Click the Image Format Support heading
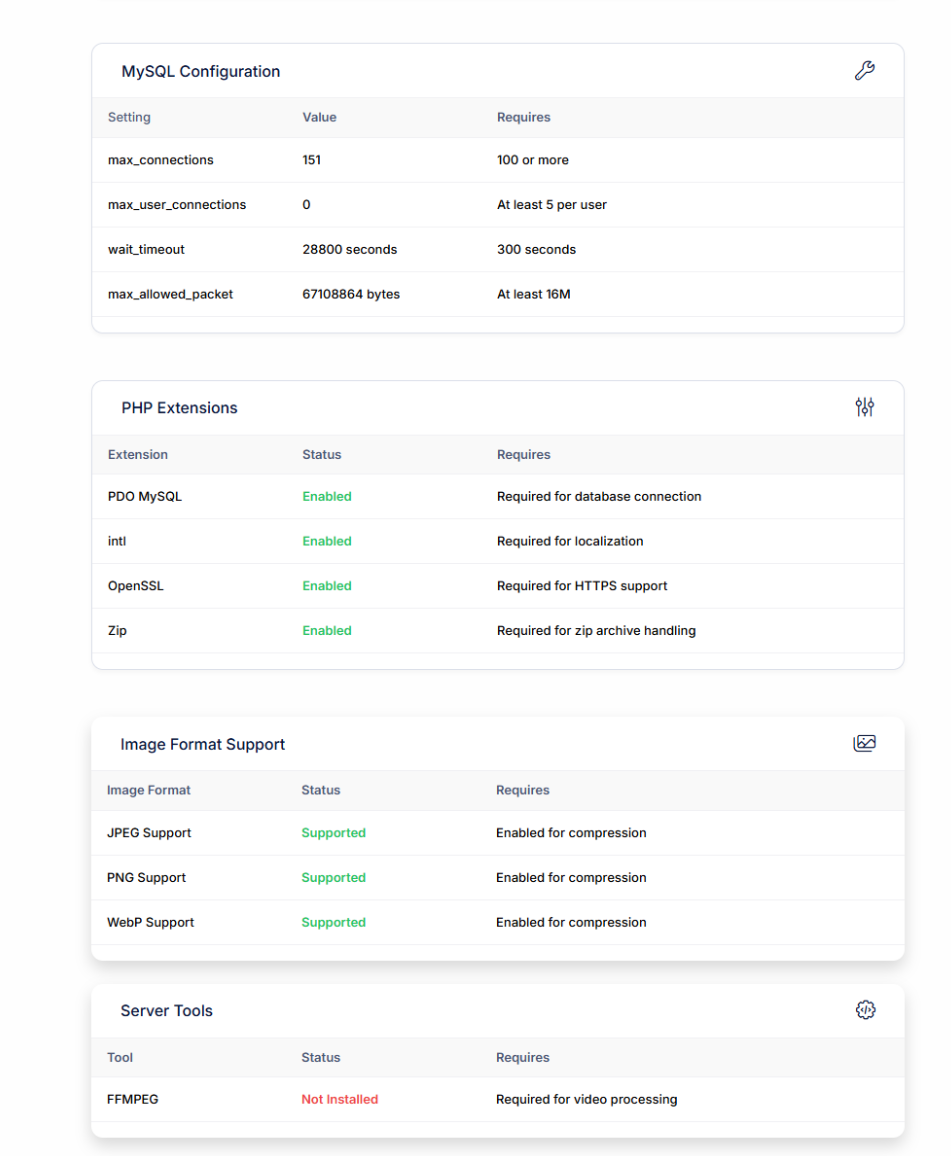951x1156 pixels. [203, 744]
